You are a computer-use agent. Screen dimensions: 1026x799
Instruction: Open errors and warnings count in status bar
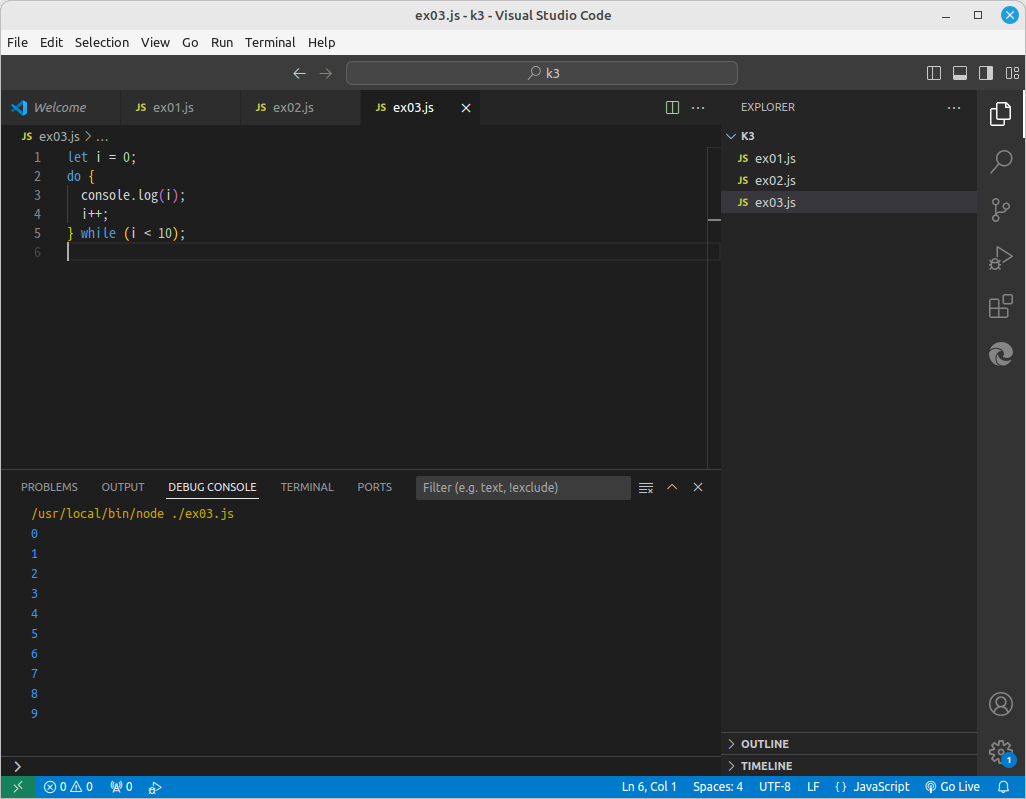pos(68,787)
